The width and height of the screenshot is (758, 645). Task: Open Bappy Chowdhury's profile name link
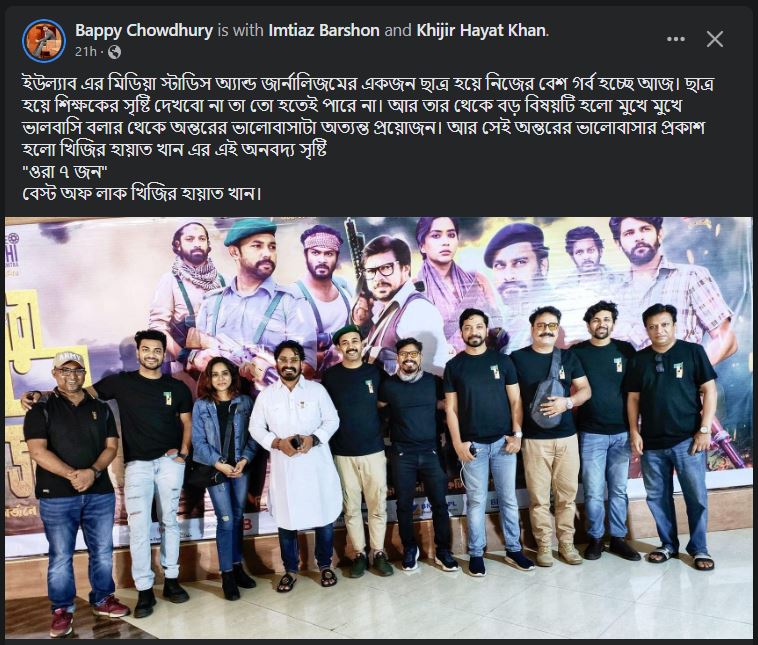click(x=144, y=30)
